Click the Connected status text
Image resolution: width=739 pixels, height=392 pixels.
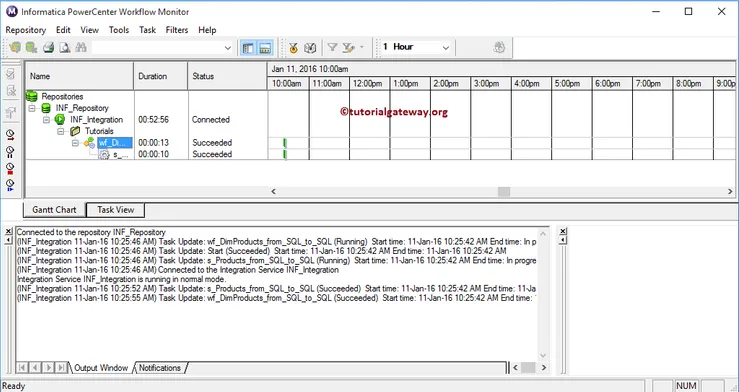[x=211, y=120]
